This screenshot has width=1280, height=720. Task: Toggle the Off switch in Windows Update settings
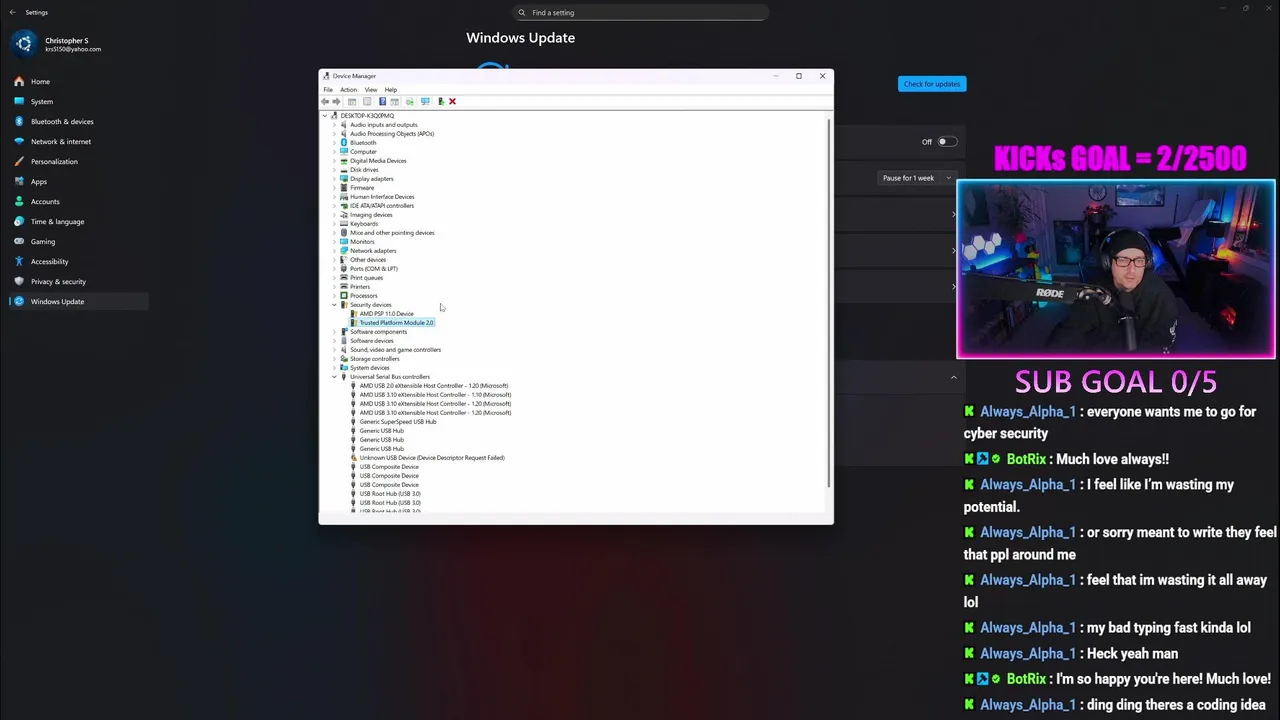click(x=946, y=142)
